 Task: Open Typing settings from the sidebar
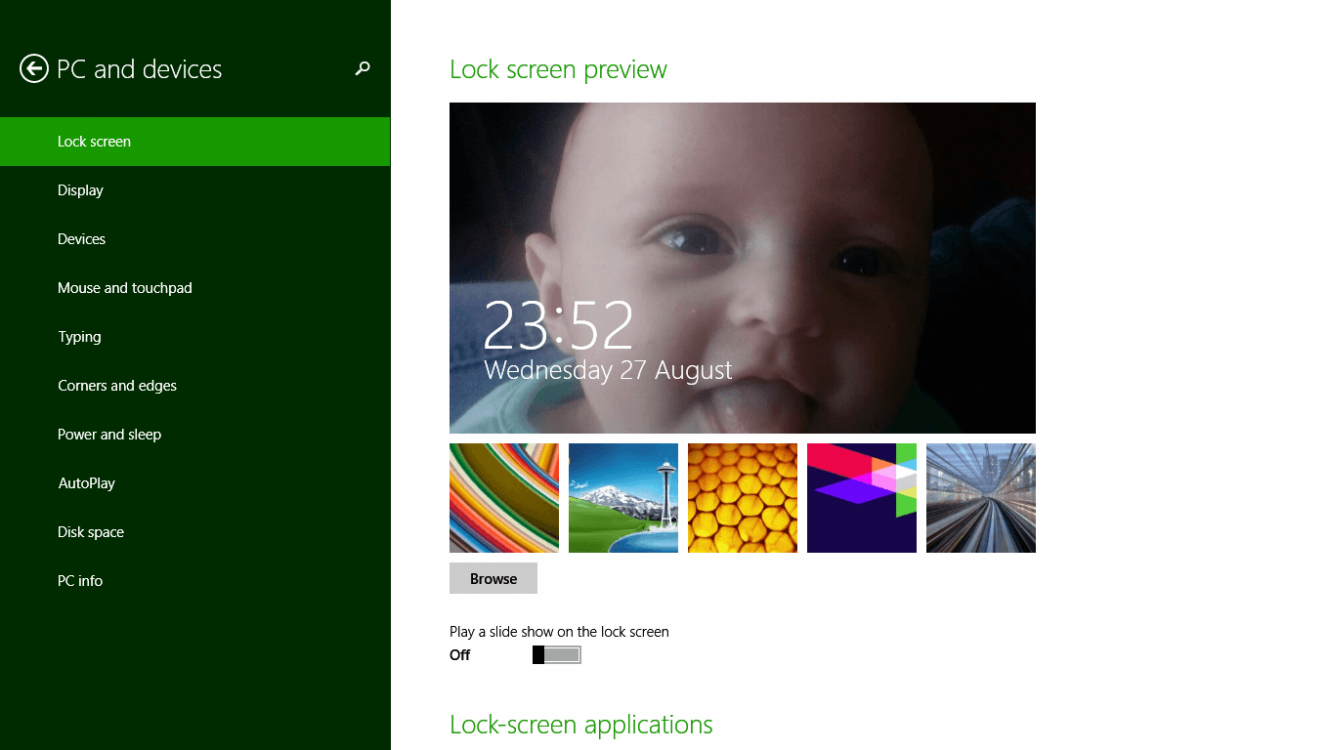[x=79, y=336]
